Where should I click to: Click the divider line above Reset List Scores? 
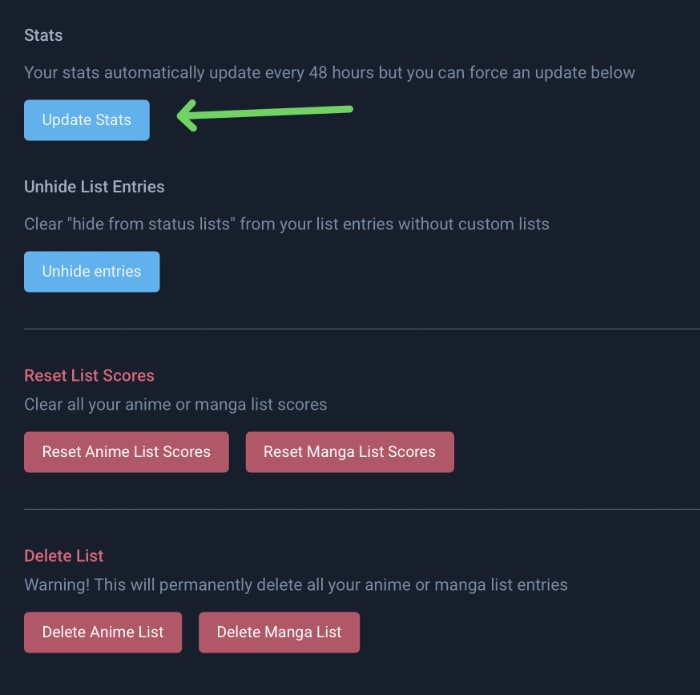360,328
